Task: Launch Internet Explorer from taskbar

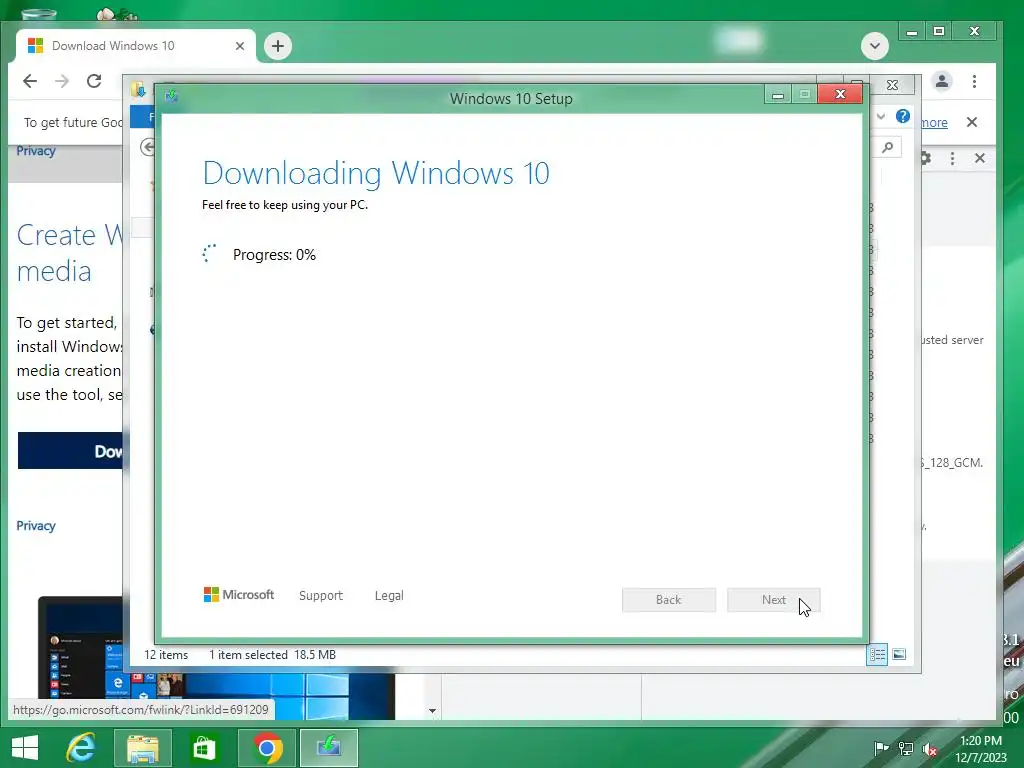Action: point(81,748)
